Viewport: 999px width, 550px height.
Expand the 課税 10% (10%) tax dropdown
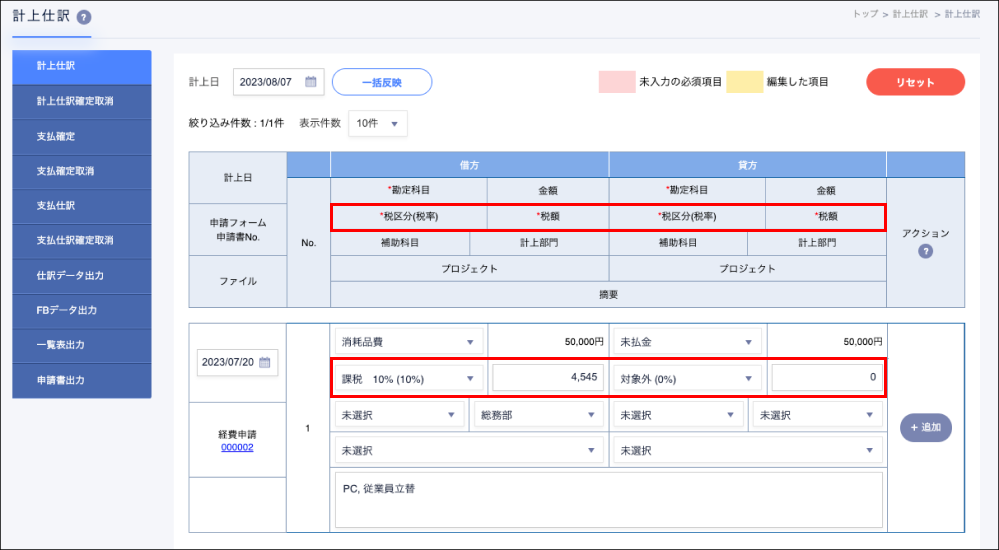coord(408,379)
